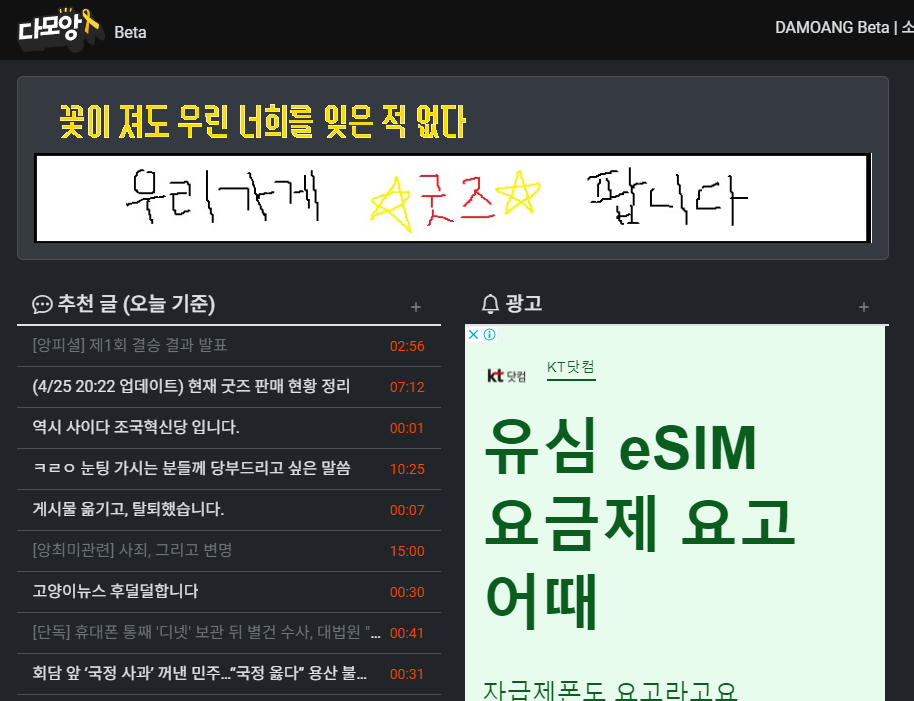Open the ad info (i) icon
Screen dimensions: 914x701
tap(490, 334)
